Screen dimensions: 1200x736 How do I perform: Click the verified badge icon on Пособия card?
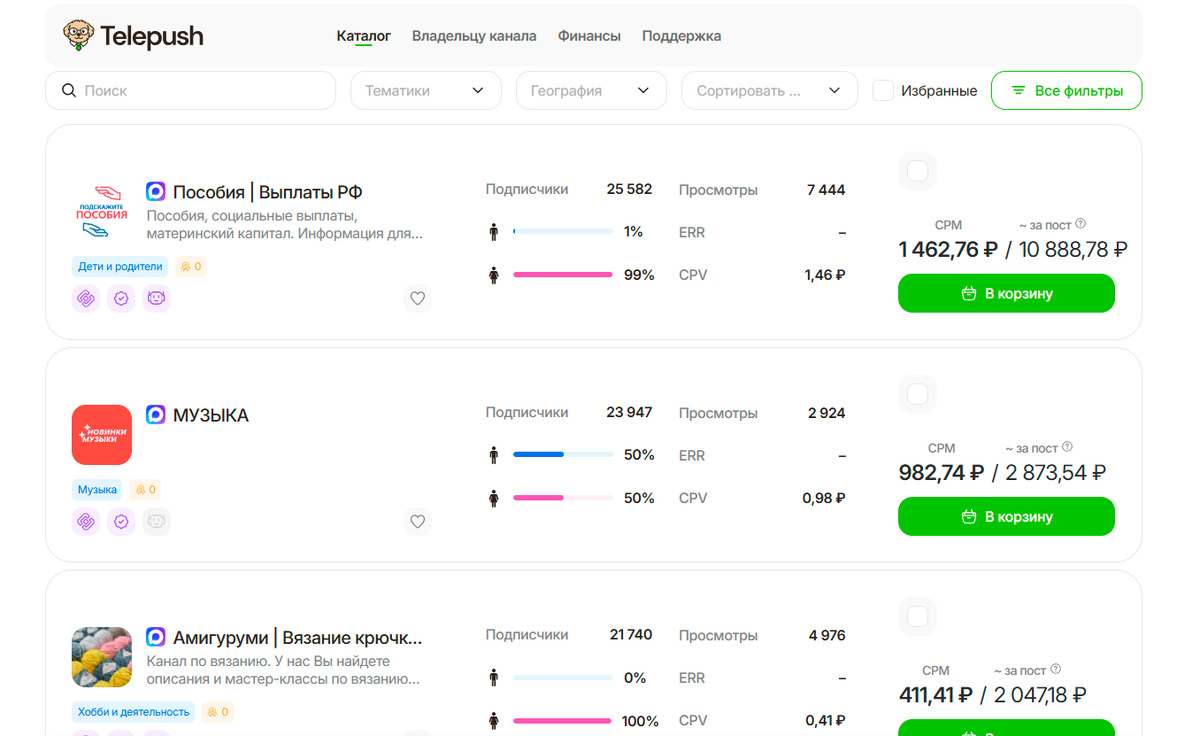[121, 298]
